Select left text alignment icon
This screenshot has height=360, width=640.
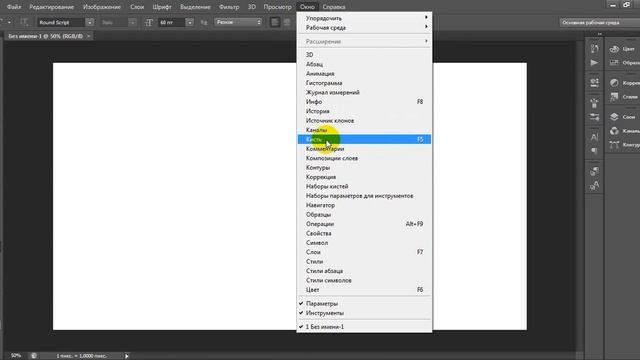(x=275, y=22)
